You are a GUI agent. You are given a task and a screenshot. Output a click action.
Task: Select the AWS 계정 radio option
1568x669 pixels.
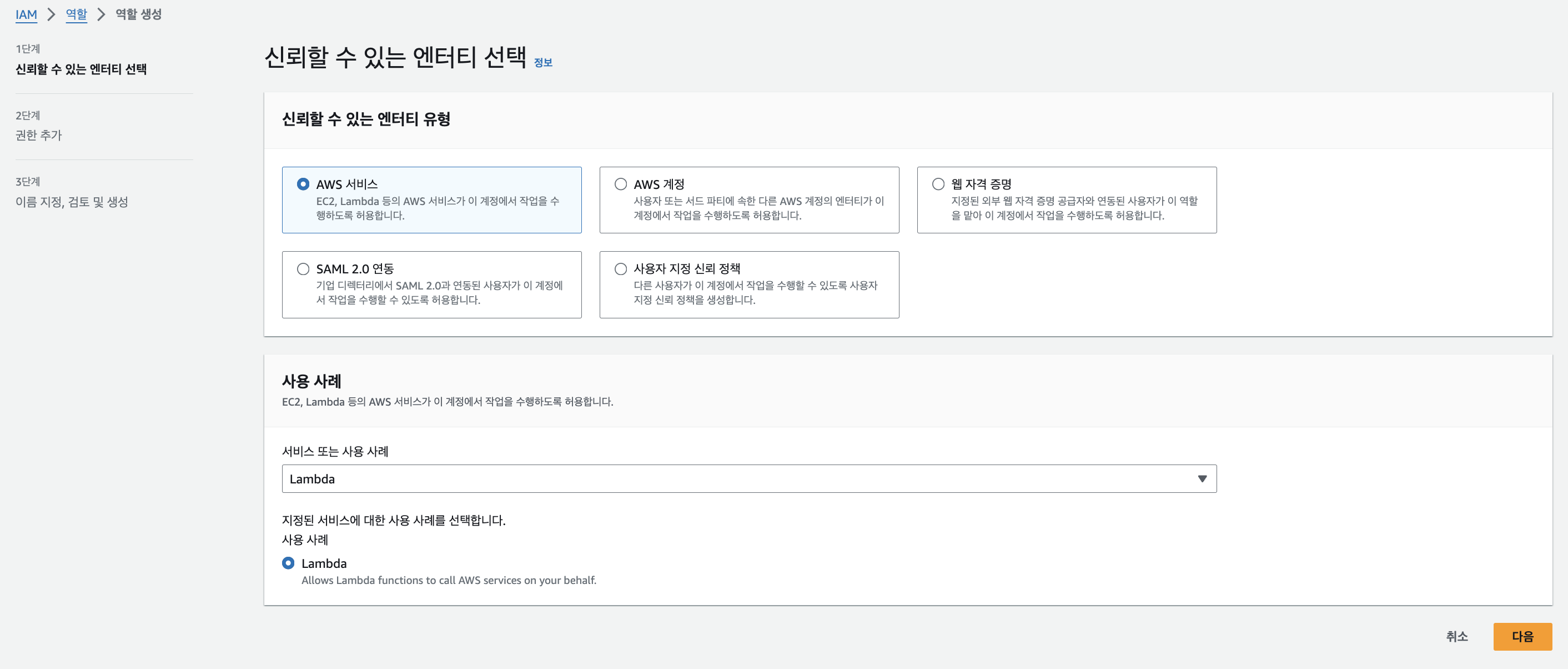620,184
